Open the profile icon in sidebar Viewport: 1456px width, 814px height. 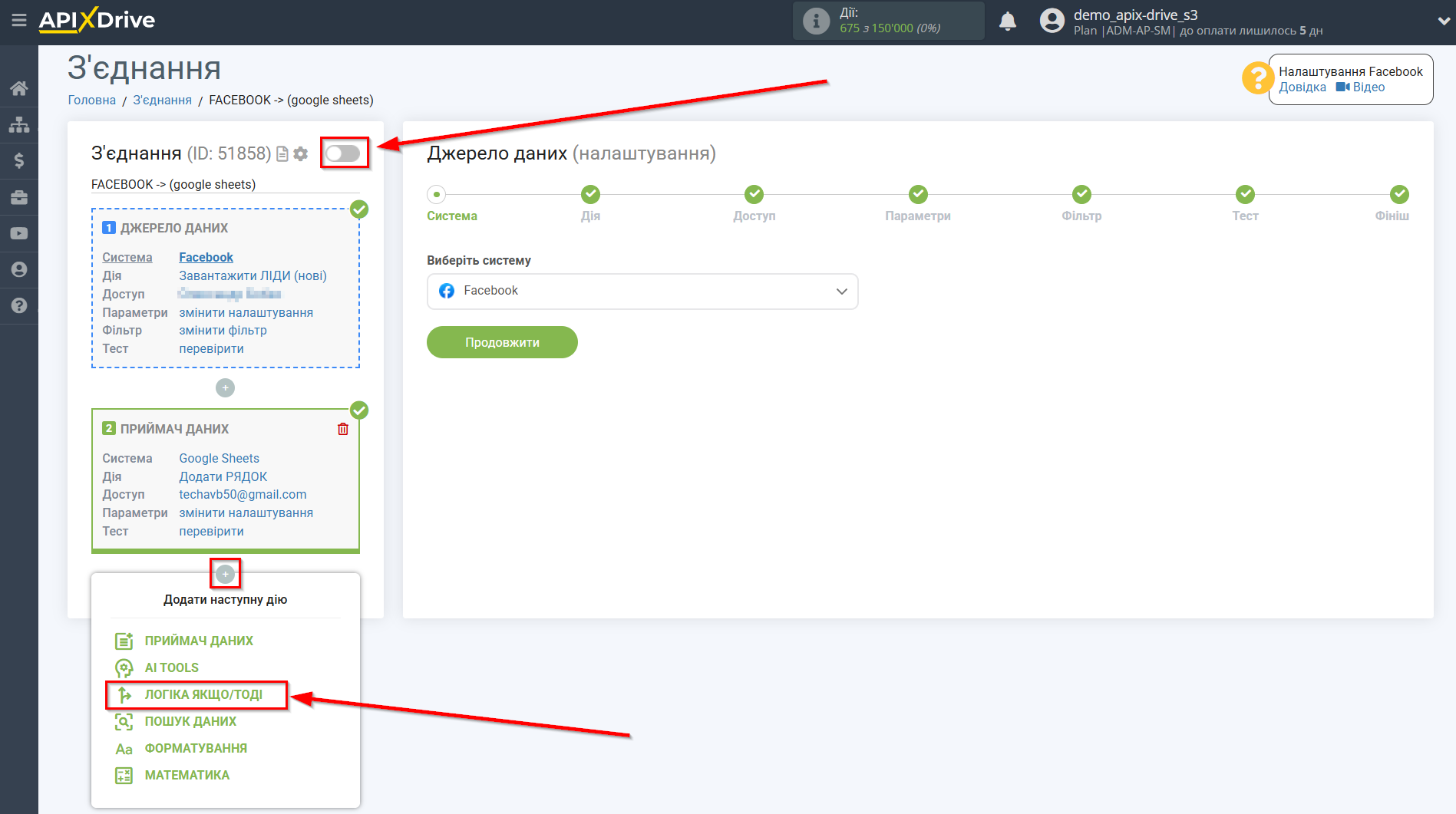(x=19, y=269)
